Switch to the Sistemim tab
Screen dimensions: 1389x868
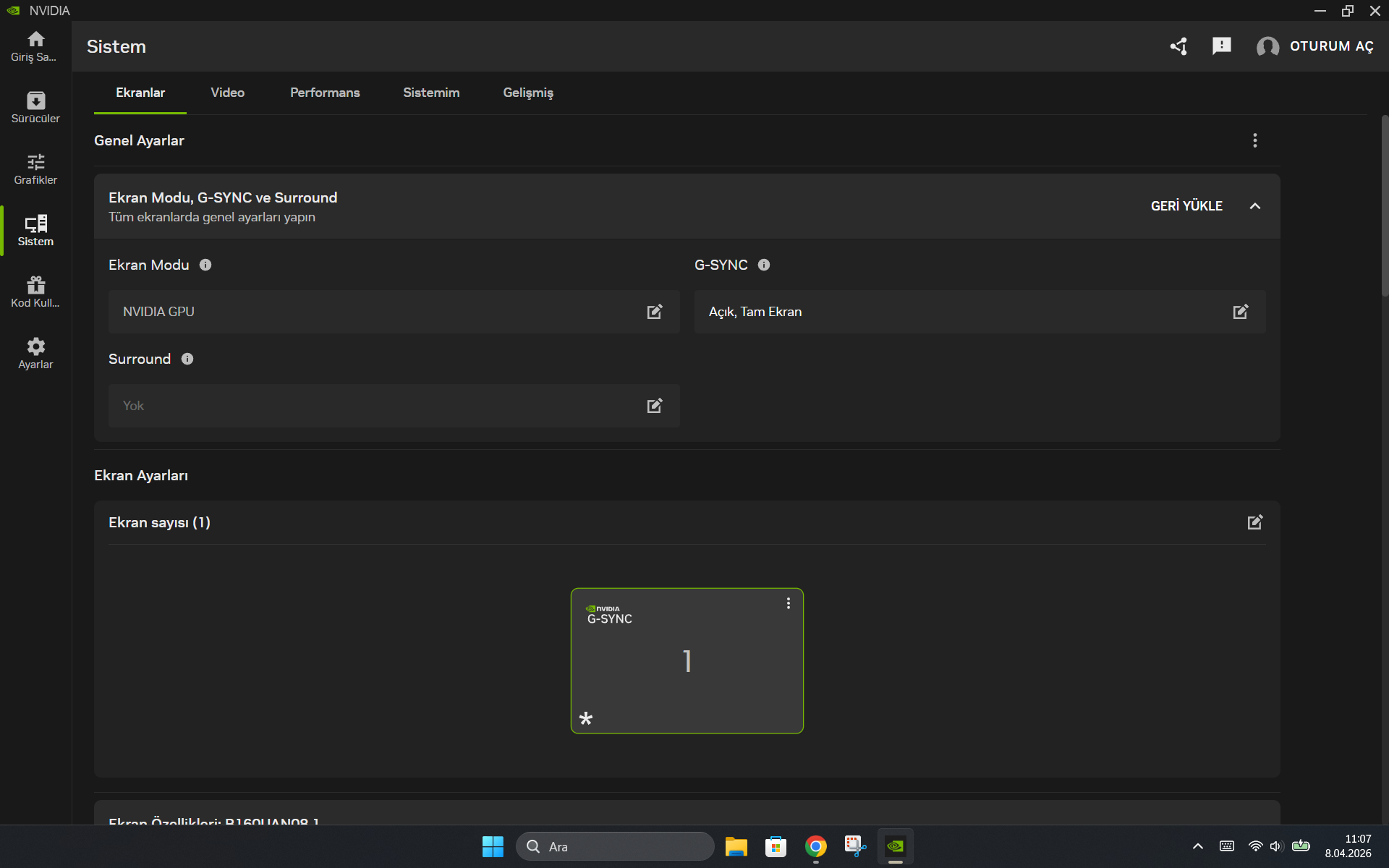point(431,93)
